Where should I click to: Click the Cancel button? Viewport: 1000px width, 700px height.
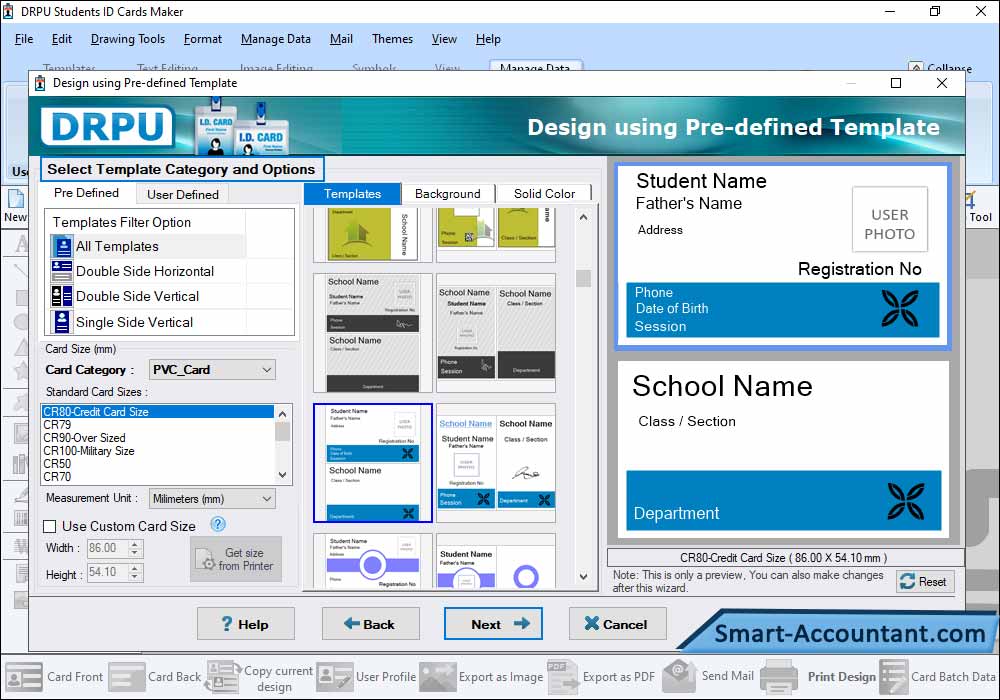point(617,624)
